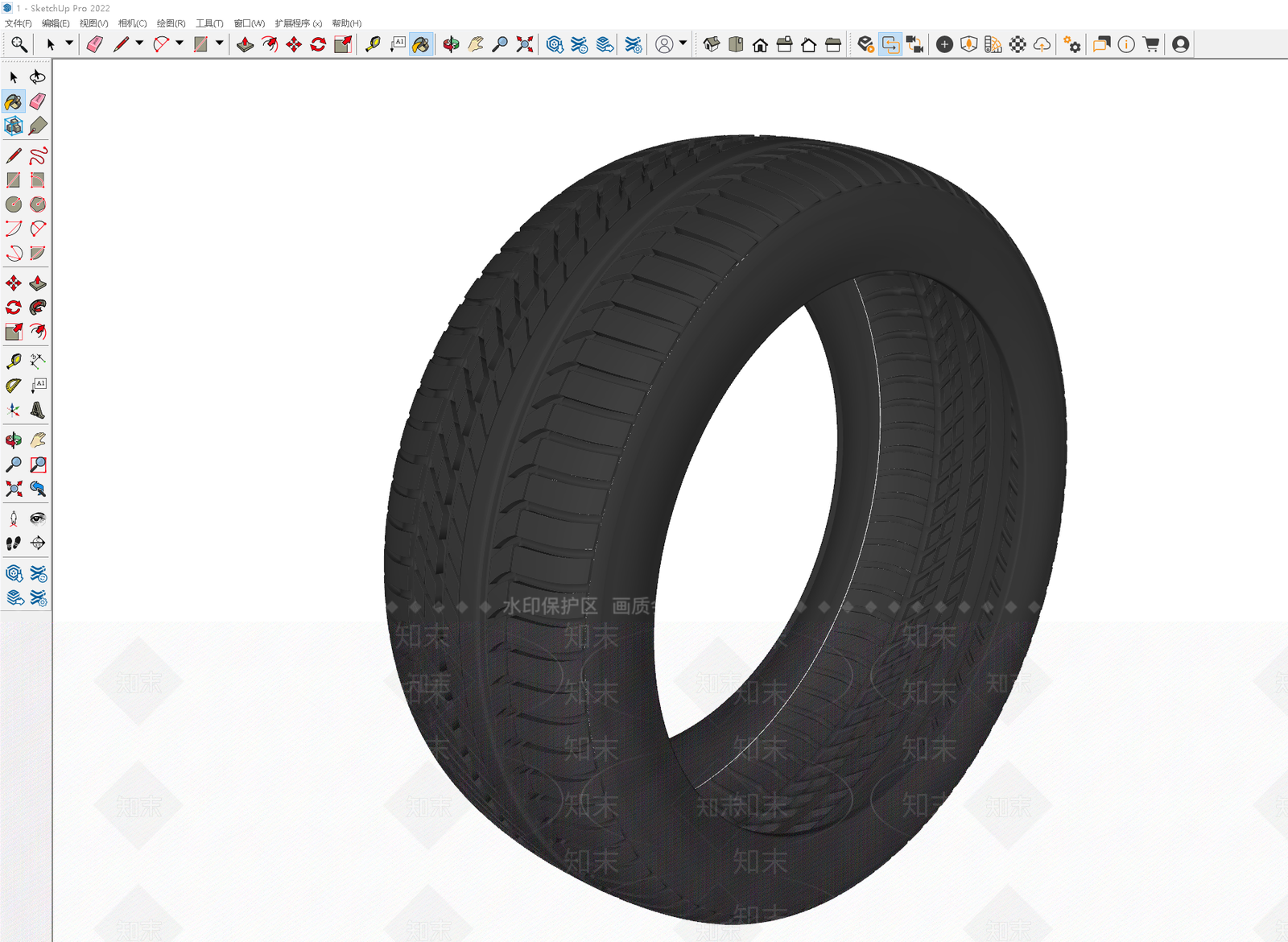Image resolution: width=1288 pixels, height=942 pixels.
Task: Open the 绘图(R) menu
Action: click(x=171, y=23)
